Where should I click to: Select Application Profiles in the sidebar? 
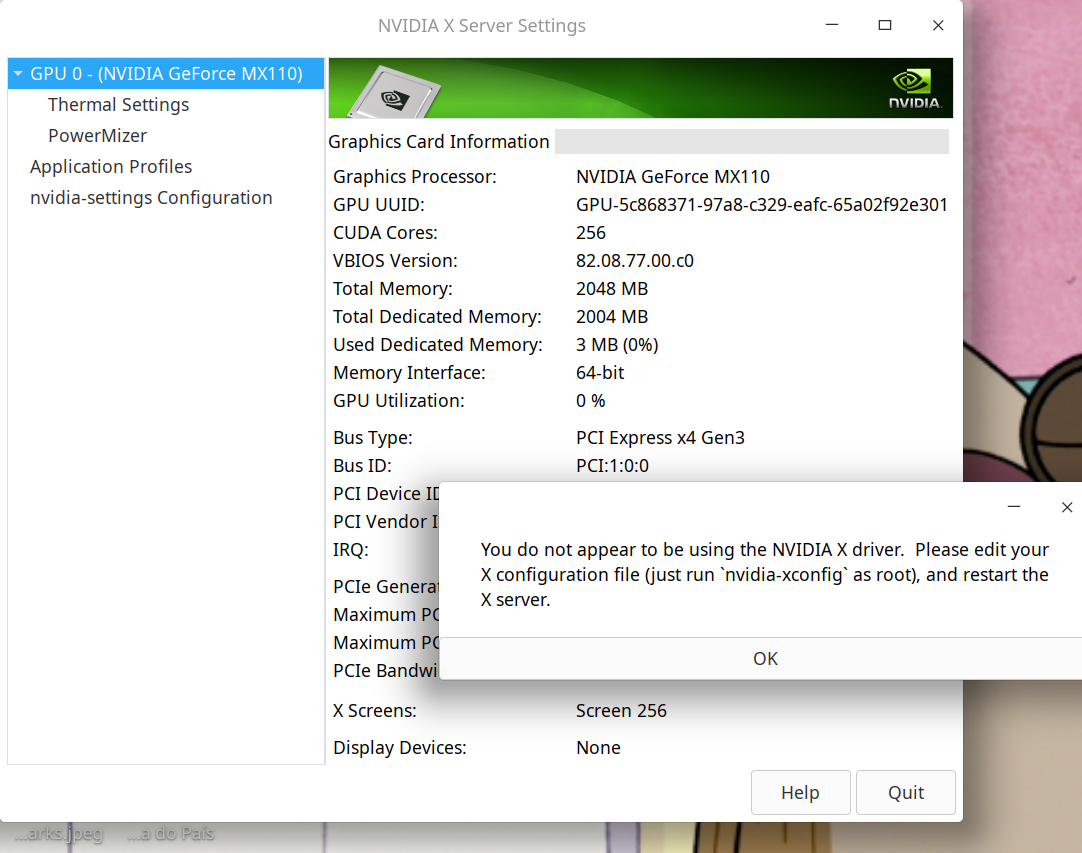(x=110, y=166)
